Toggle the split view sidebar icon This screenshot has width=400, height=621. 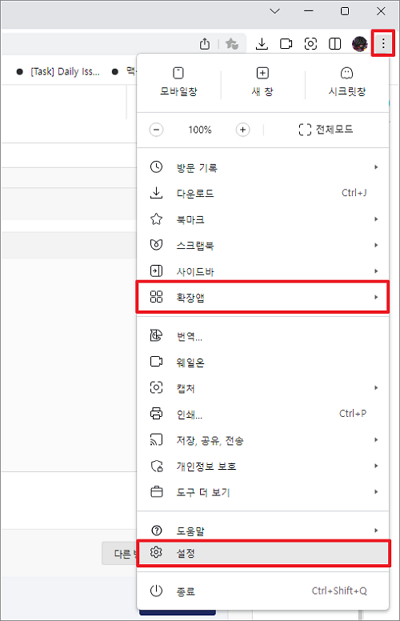click(335, 44)
